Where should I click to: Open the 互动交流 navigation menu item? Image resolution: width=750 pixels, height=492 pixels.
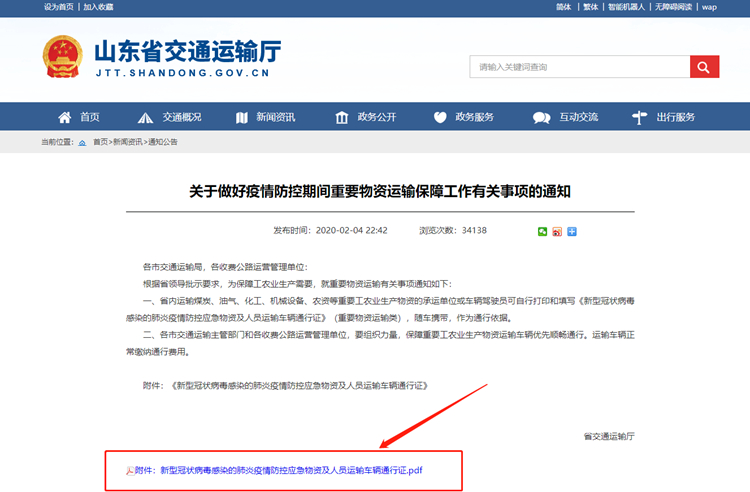[x=579, y=117]
